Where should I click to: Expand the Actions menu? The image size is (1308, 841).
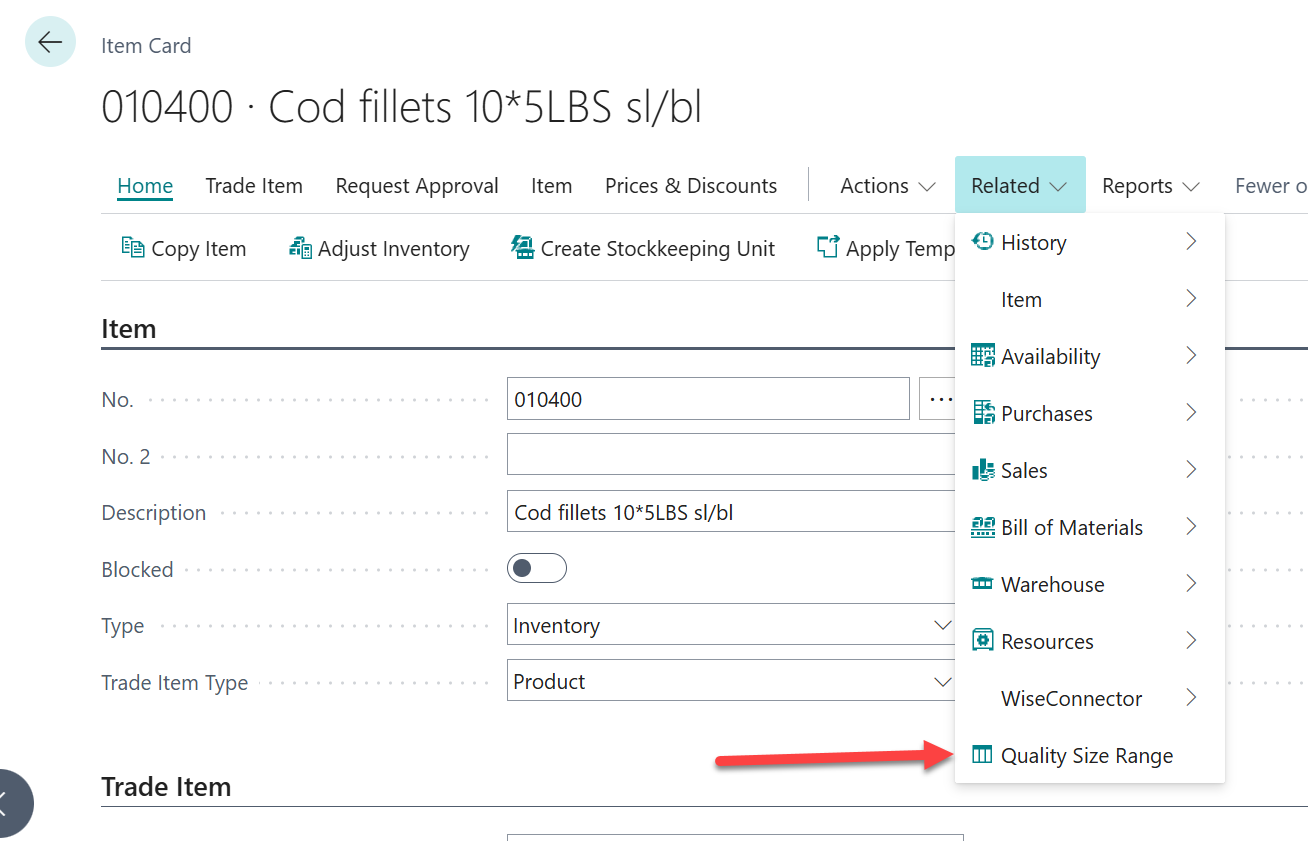887,186
